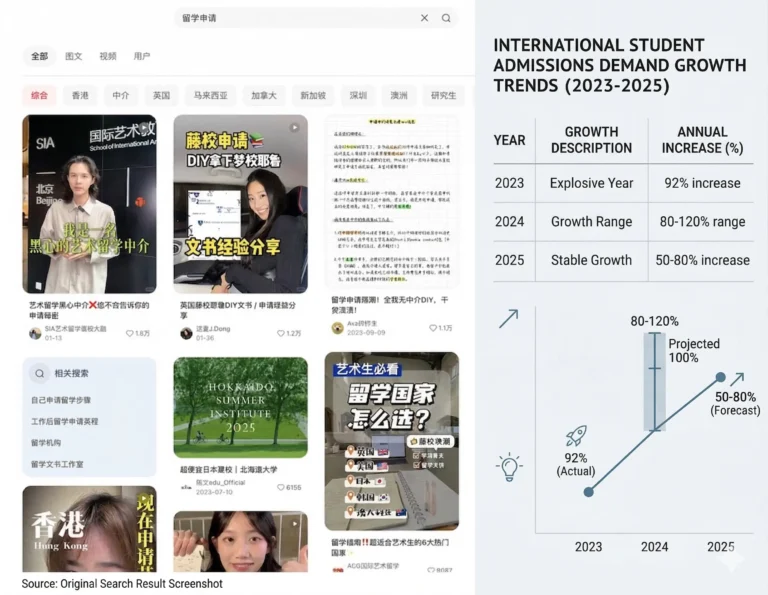This screenshot has height=595, width=768.
Task: Open the highlighted text notes post thumbnail
Action: [392, 202]
